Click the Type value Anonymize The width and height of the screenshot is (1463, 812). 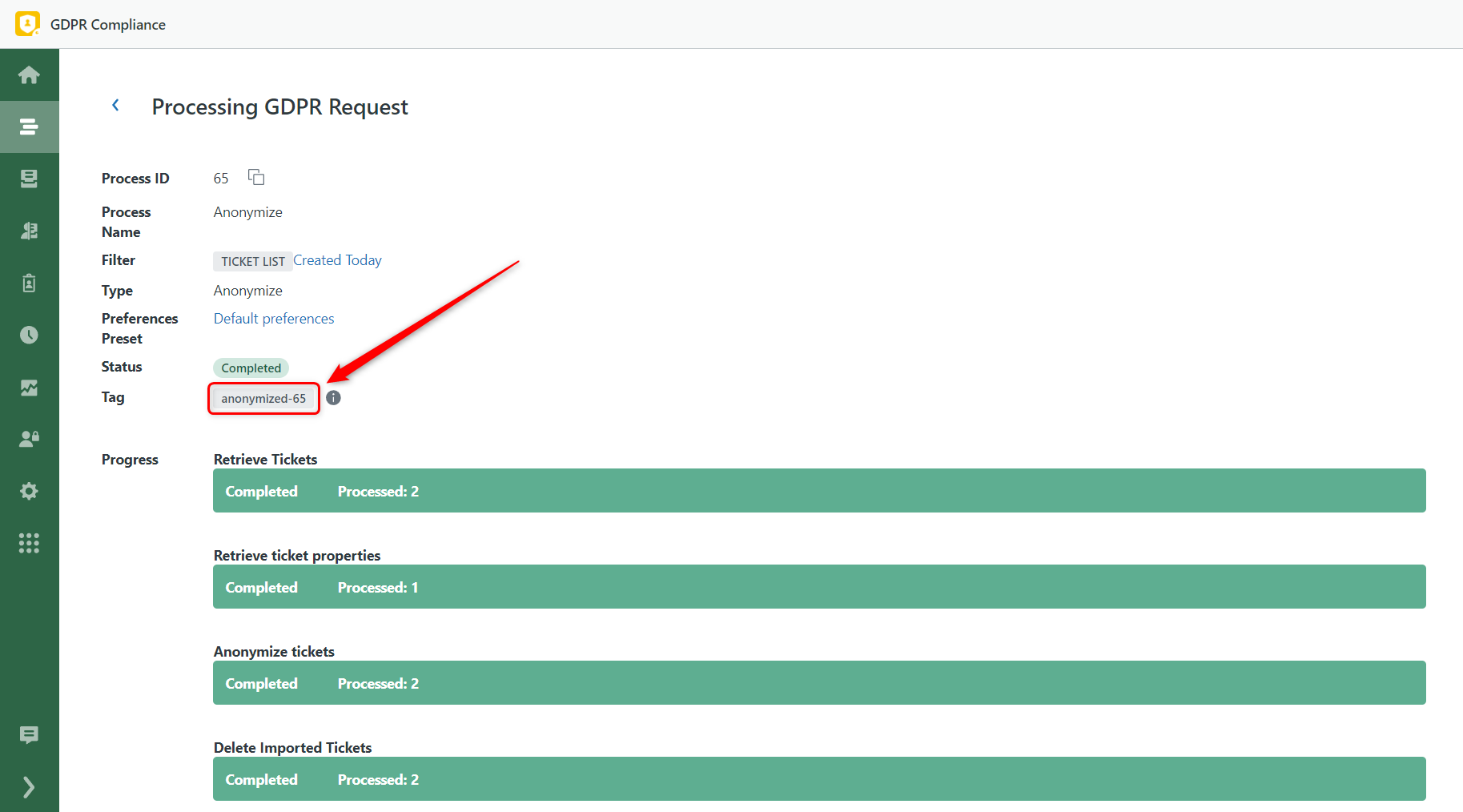click(x=248, y=291)
